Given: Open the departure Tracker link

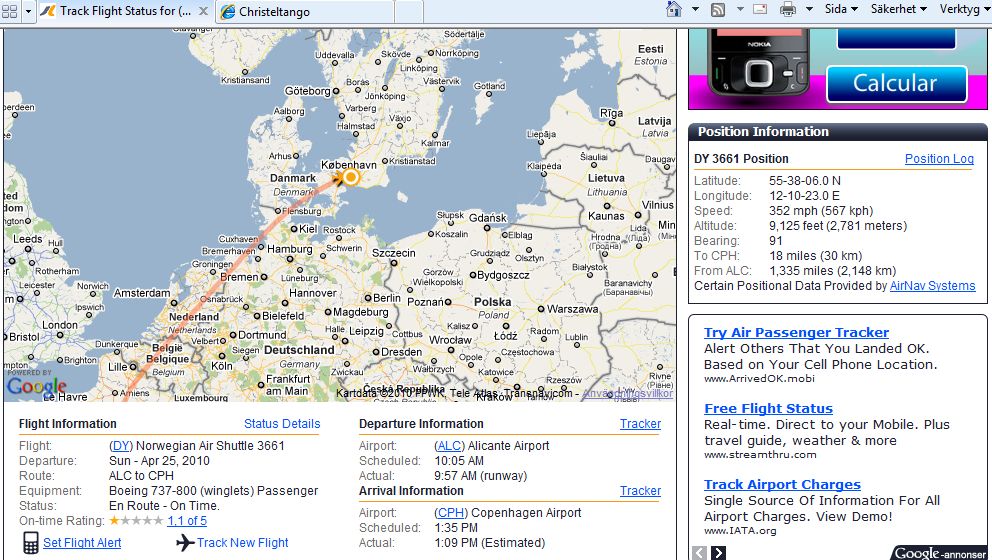Looking at the screenshot, I should [x=640, y=424].
